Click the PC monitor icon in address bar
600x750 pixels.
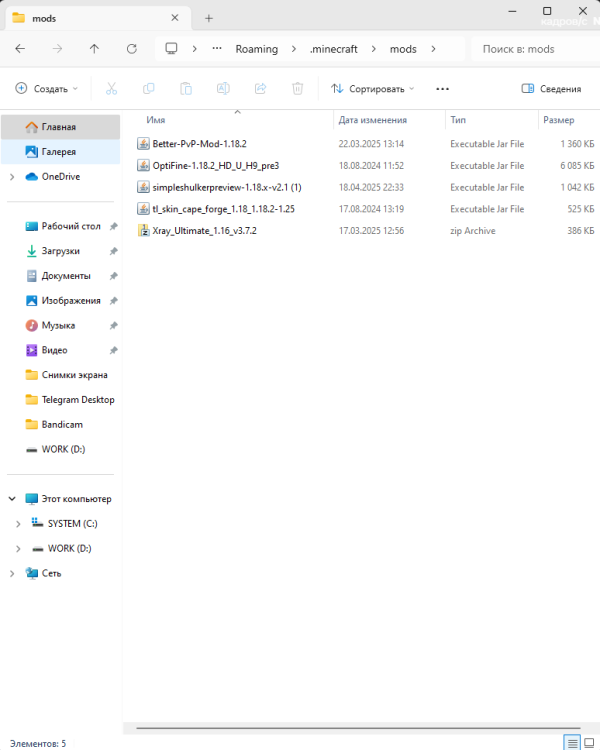pos(171,49)
